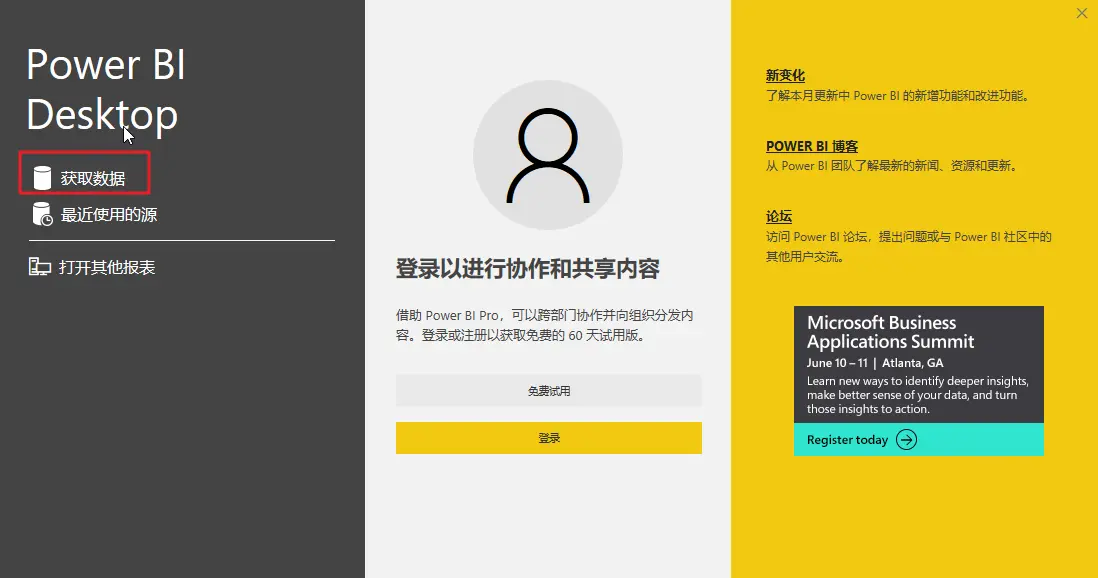Click Register today text in banner
The image size is (1098, 578).
tap(847, 440)
